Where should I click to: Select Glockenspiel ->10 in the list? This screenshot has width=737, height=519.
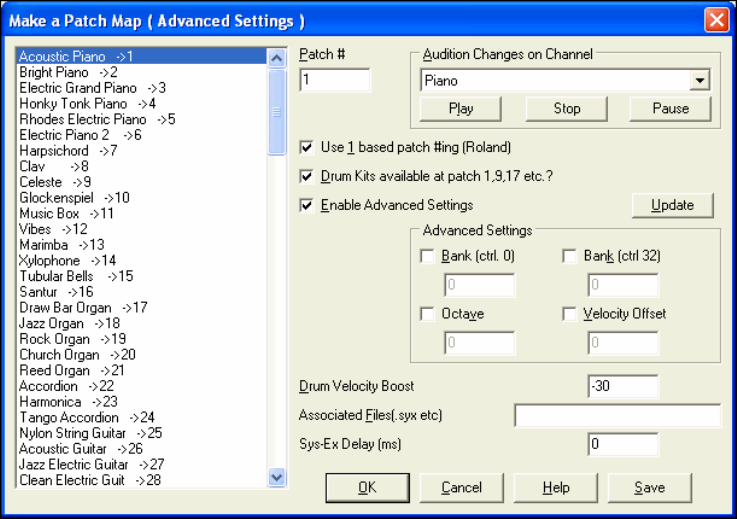pos(141,198)
